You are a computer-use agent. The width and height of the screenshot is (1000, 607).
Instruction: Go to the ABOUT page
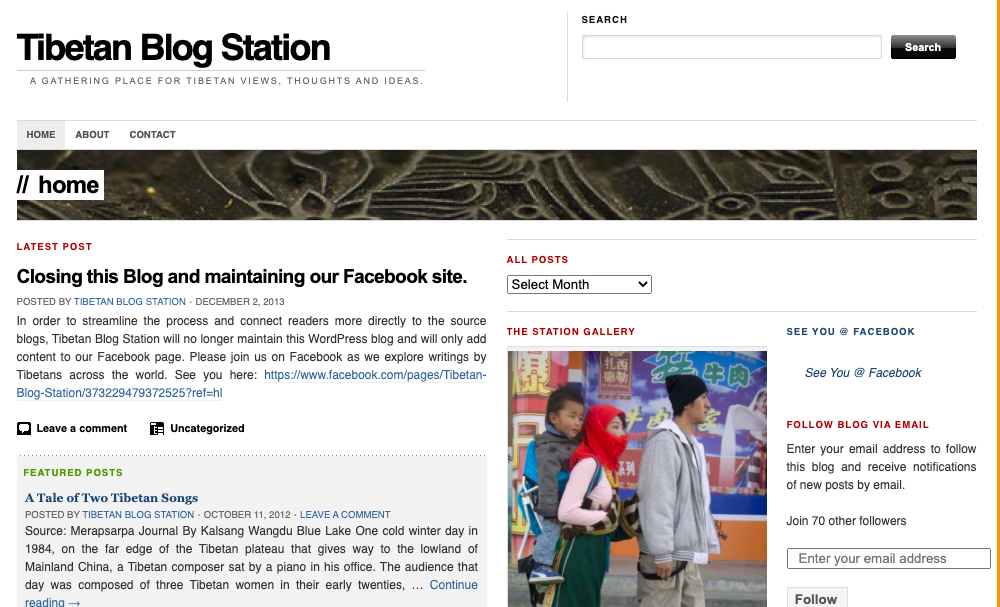[92, 135]
